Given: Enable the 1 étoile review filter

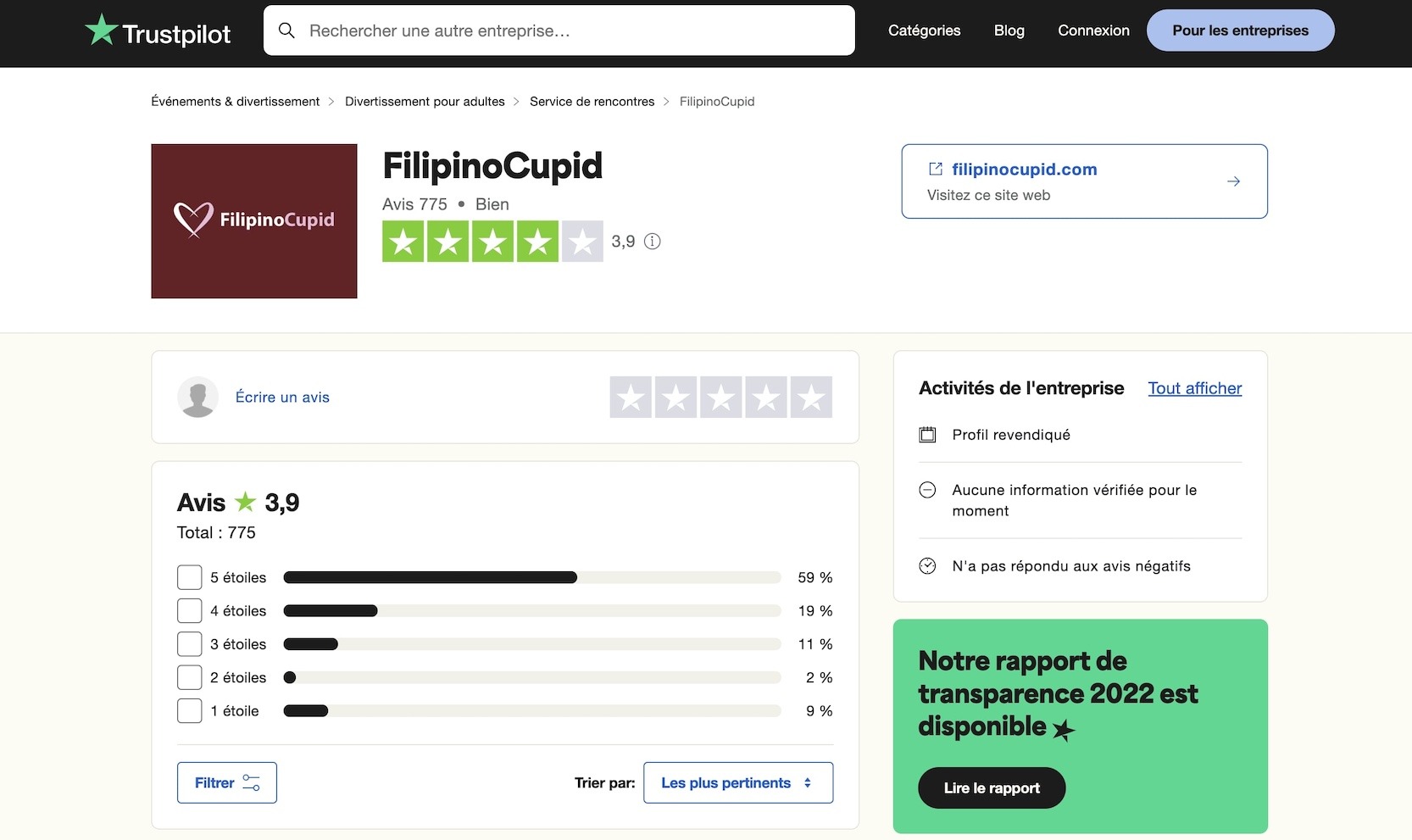Looking at the screenshot, I should pos(189,711).
